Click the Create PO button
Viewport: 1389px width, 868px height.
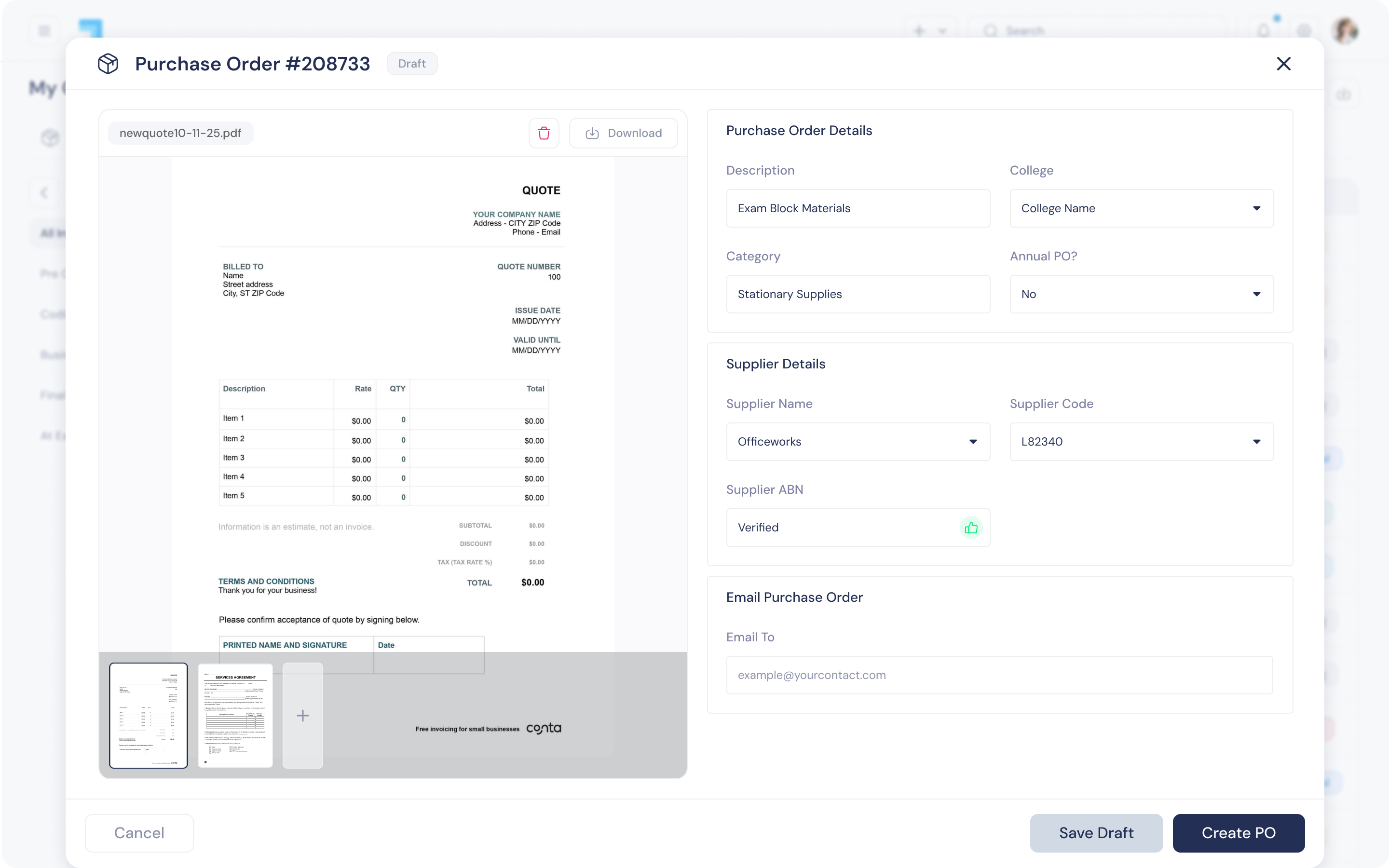[x=1238, y=833]
